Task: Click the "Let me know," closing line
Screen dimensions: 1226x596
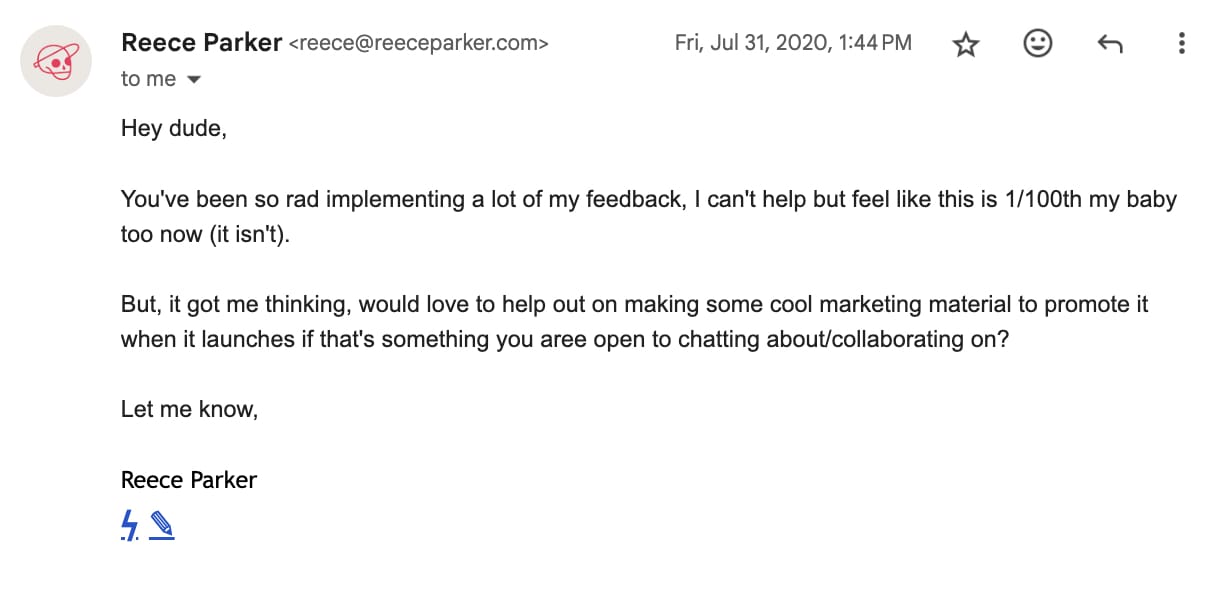Action: (x=189, y=409)
